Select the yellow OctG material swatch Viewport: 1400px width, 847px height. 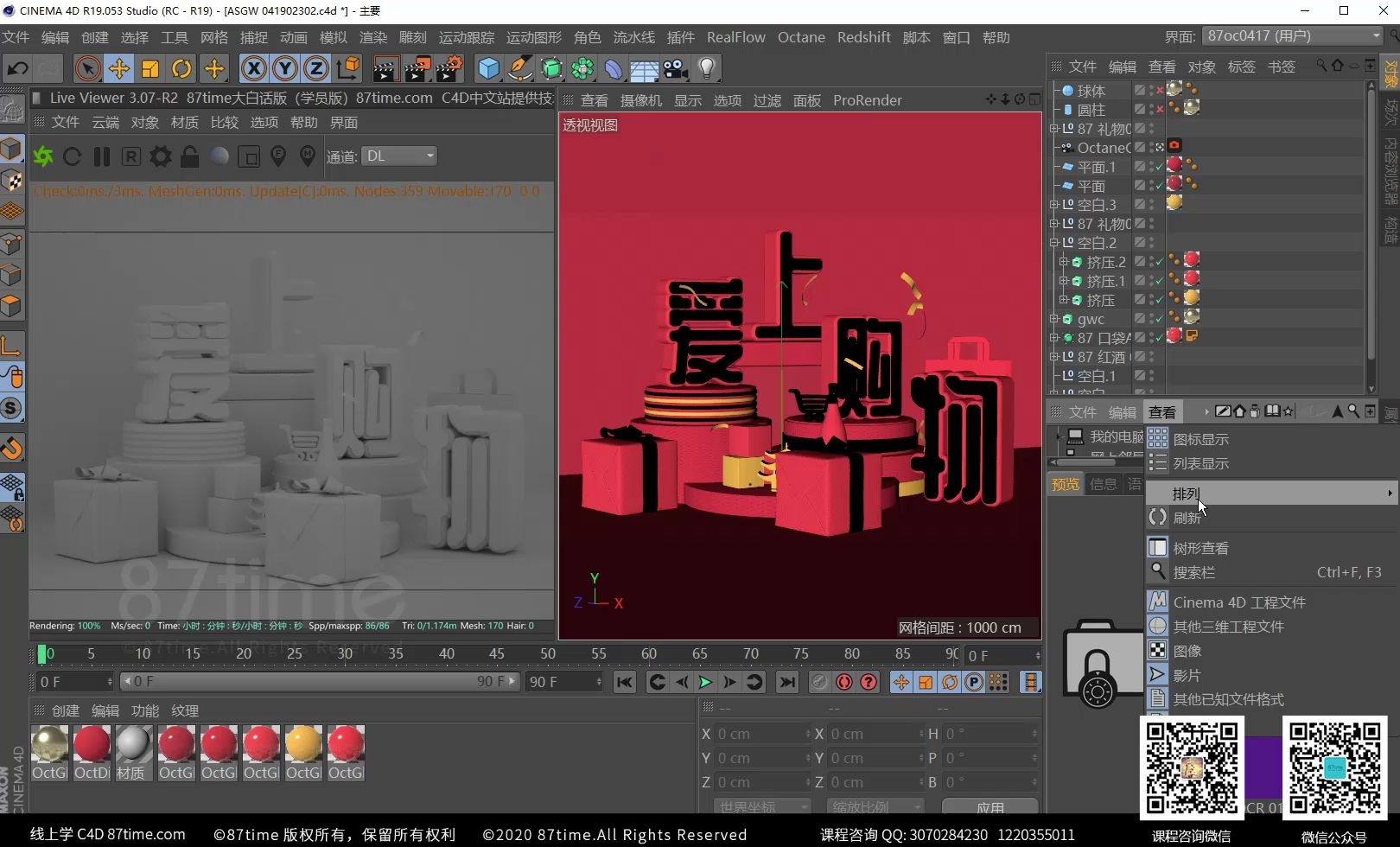pyautogui.click(x=303, y=753)
